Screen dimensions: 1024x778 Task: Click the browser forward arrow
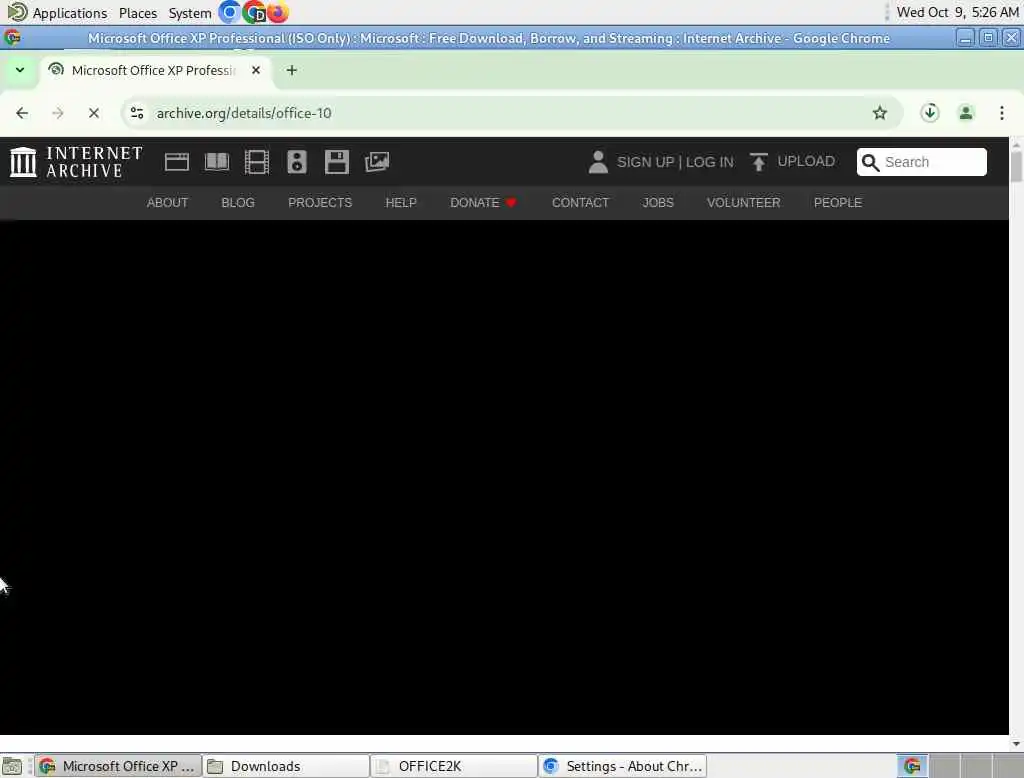coord(58,113)
